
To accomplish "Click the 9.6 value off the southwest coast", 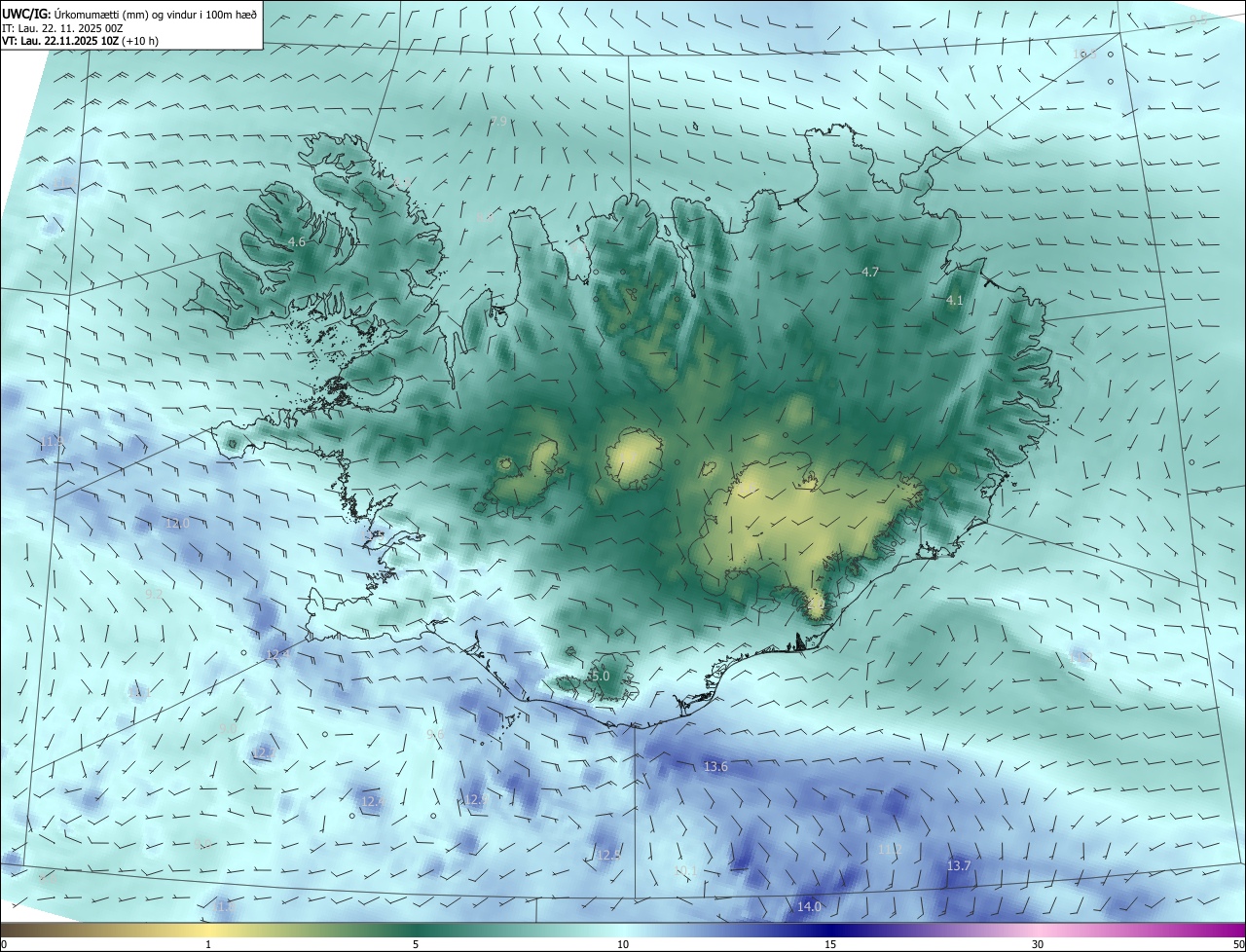I will click(x=435, y=734).
